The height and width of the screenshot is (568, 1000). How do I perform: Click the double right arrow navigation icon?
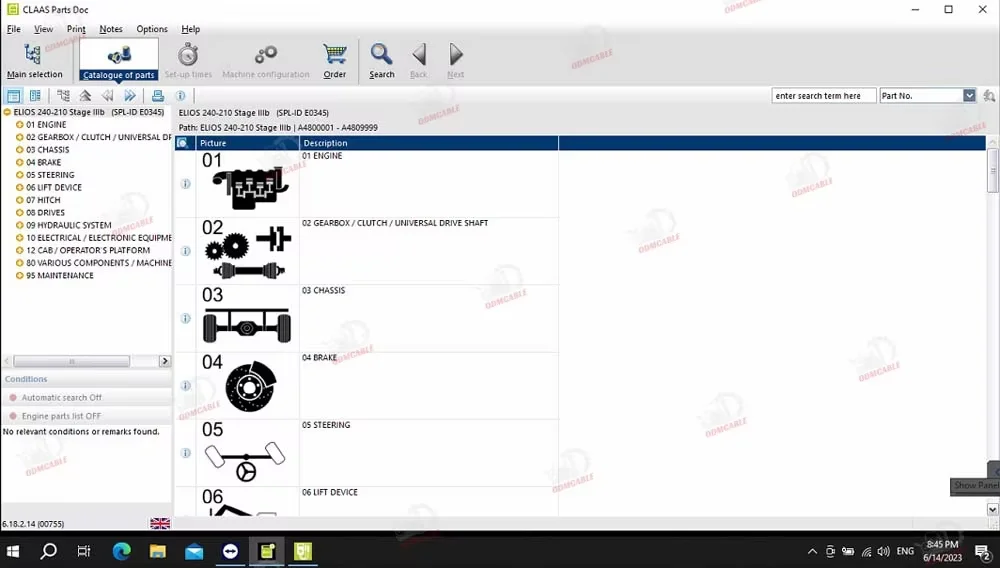click(130, 96)
